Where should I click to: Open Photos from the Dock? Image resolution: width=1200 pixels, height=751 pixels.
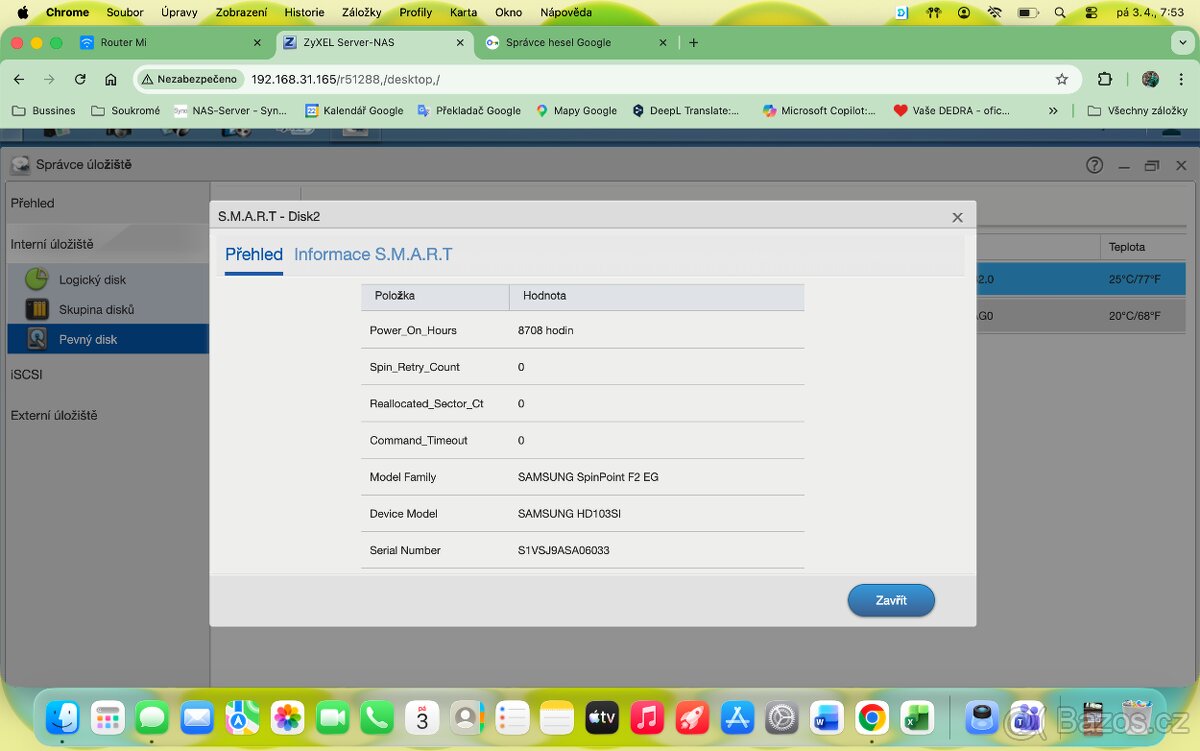click(287, 717)
